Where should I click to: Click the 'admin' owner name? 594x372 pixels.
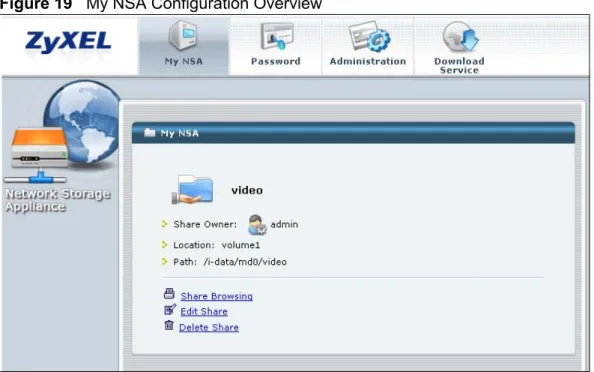[x=284, y=225]
